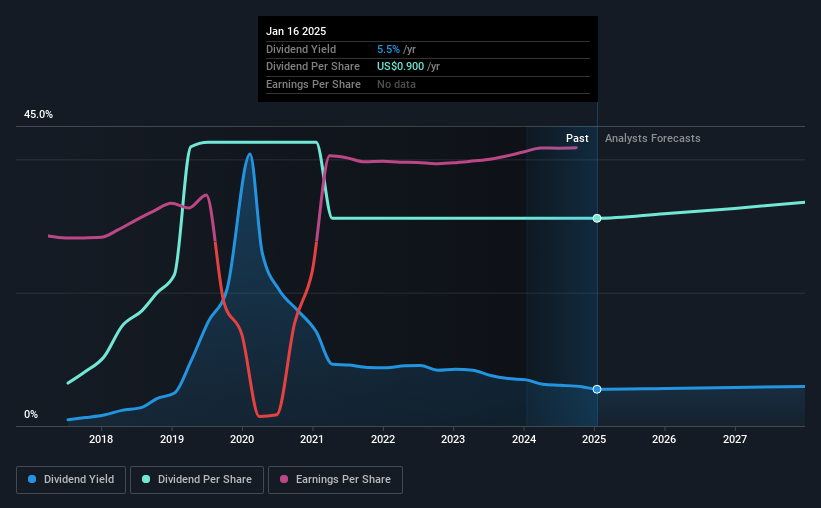Image resolution: width=821 pixels, height=508 pixels.
Task: Click the tooltip Dividend Per Share row label
Action: [x=313, y=67]
